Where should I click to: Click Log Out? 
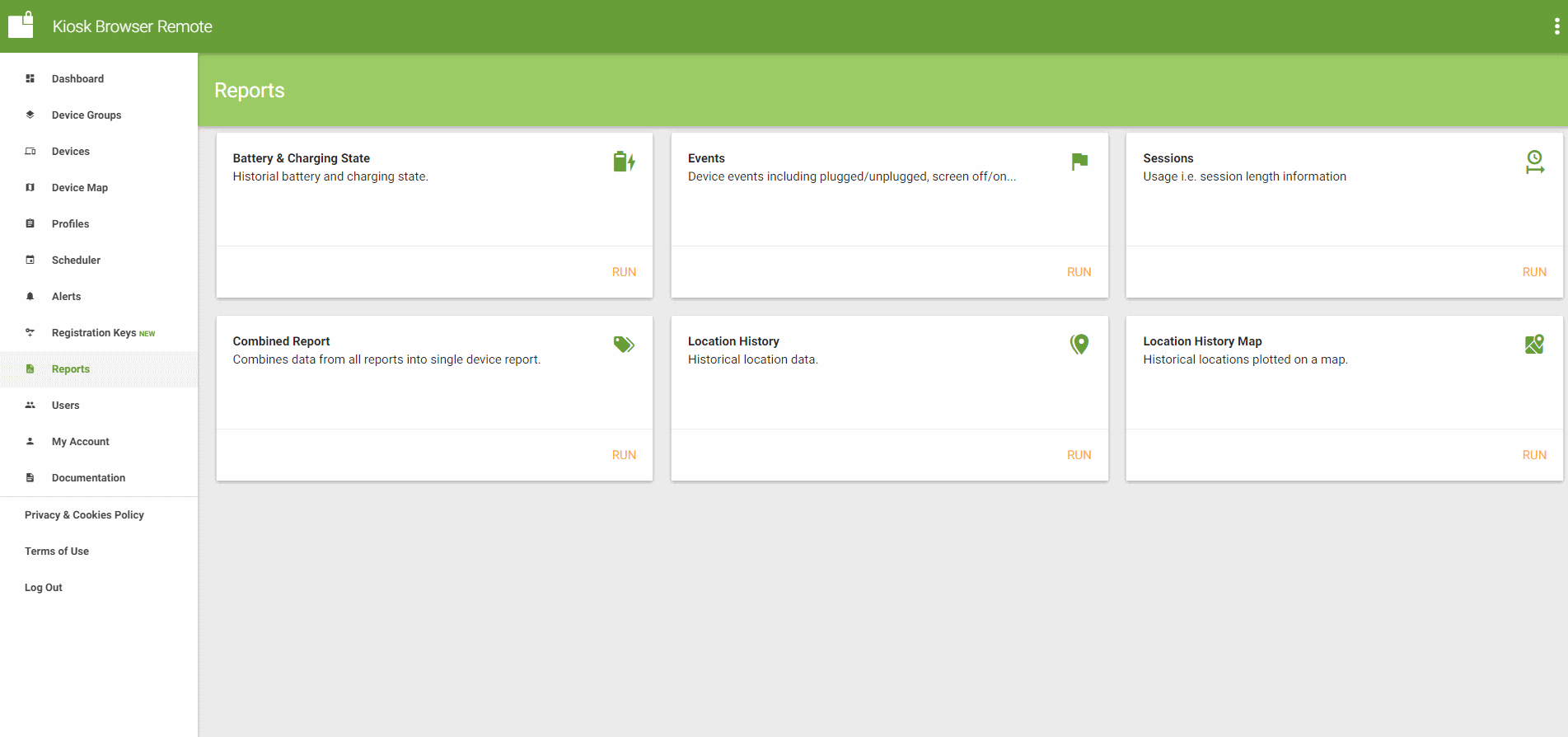[x=44, y=587]
